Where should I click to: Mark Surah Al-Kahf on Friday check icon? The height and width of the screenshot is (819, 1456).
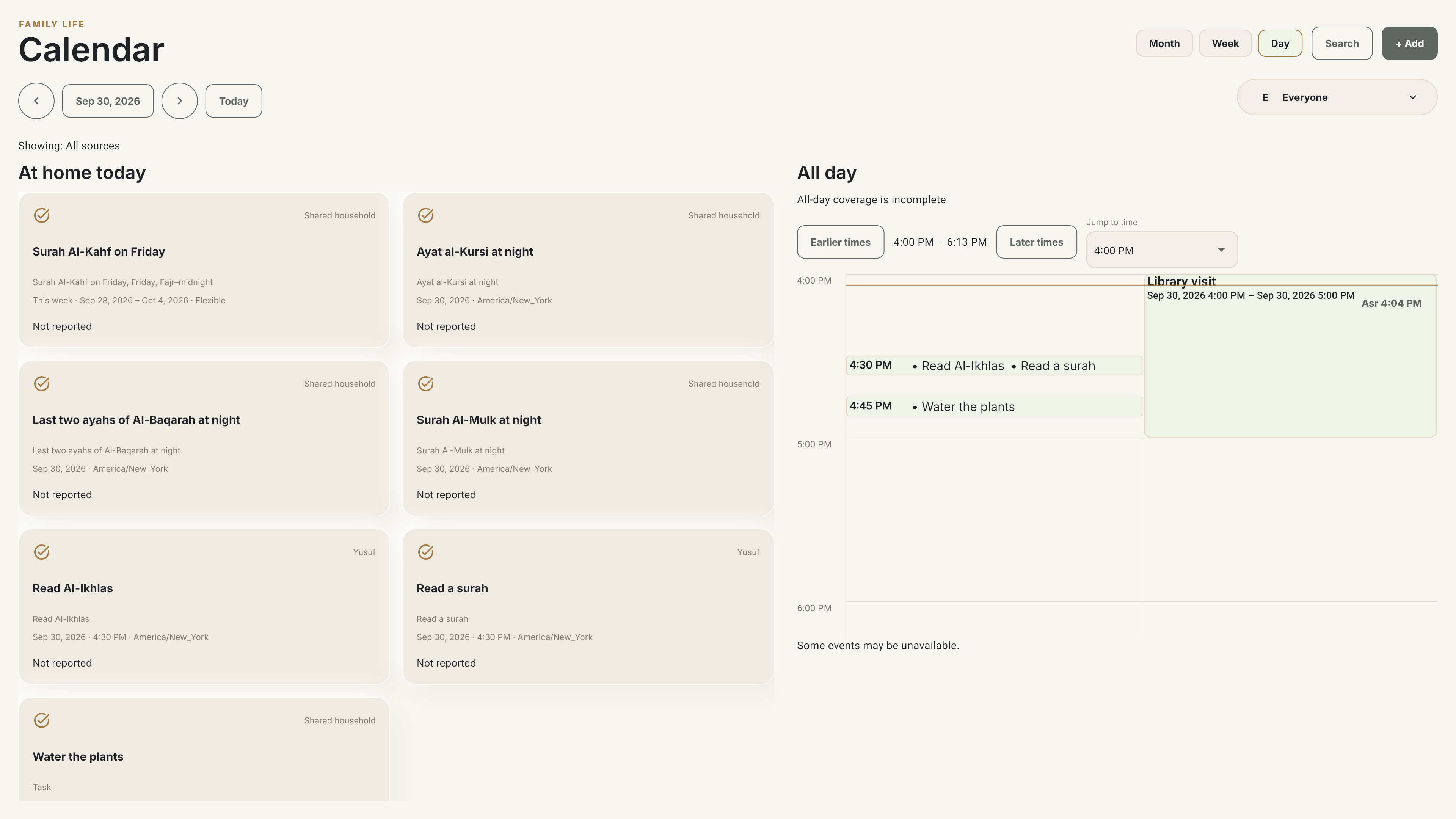coord(42,215)
